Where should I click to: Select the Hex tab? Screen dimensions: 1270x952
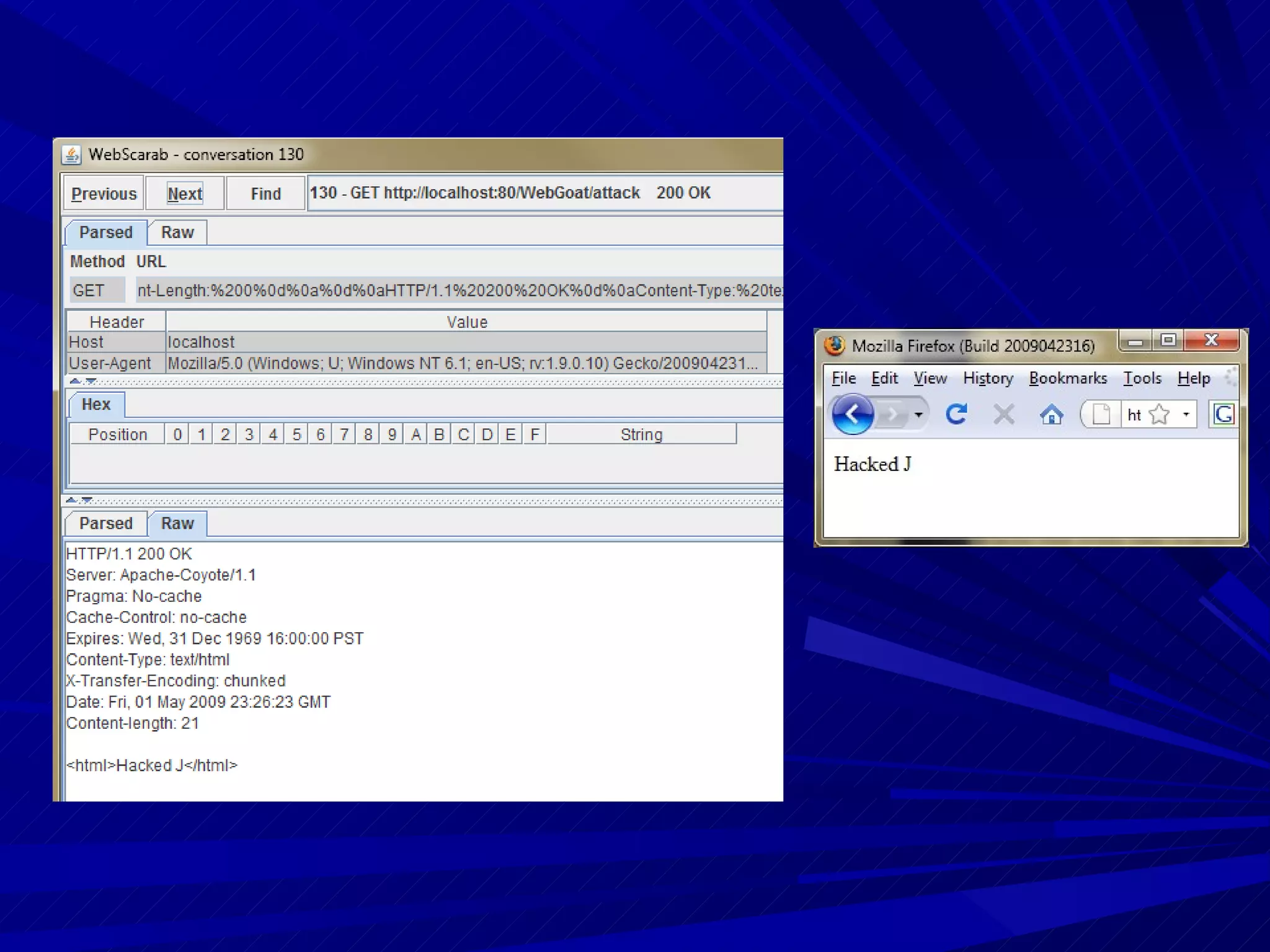click(96, 405)
